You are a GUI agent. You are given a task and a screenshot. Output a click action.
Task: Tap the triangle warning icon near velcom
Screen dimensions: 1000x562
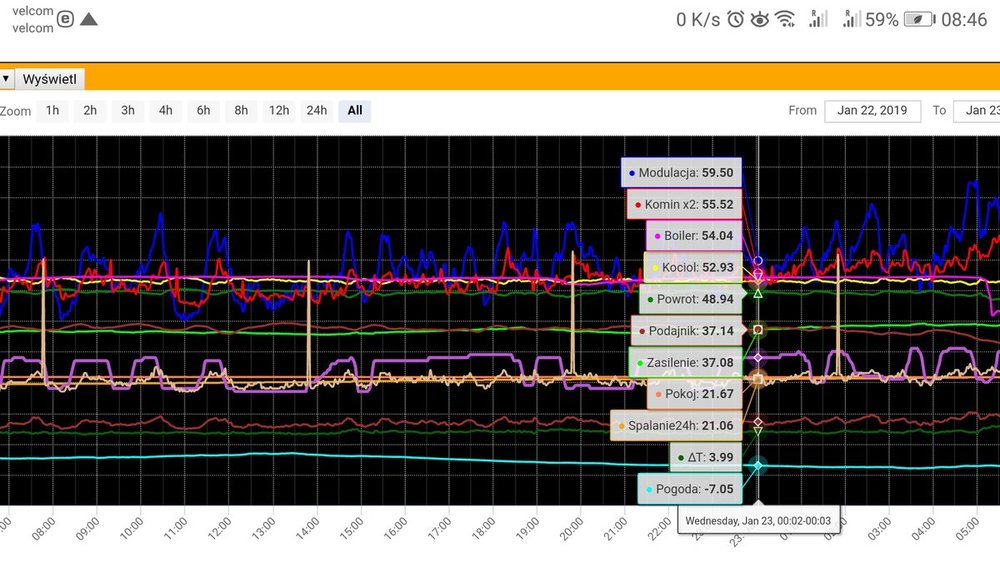click(89, 19)
